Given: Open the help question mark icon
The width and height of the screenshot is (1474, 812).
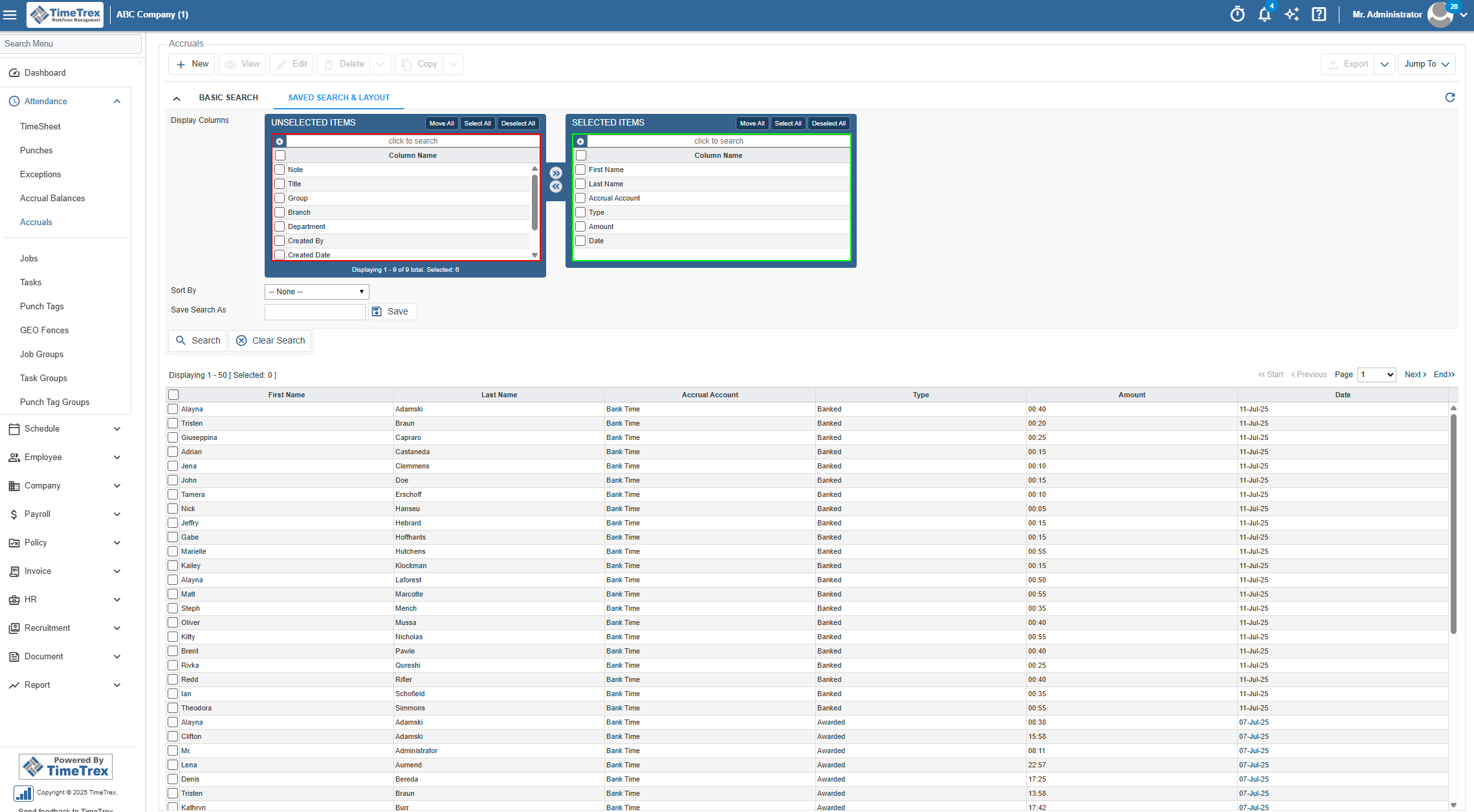Looking at the screenshot, I should (x=1319, y=14).
